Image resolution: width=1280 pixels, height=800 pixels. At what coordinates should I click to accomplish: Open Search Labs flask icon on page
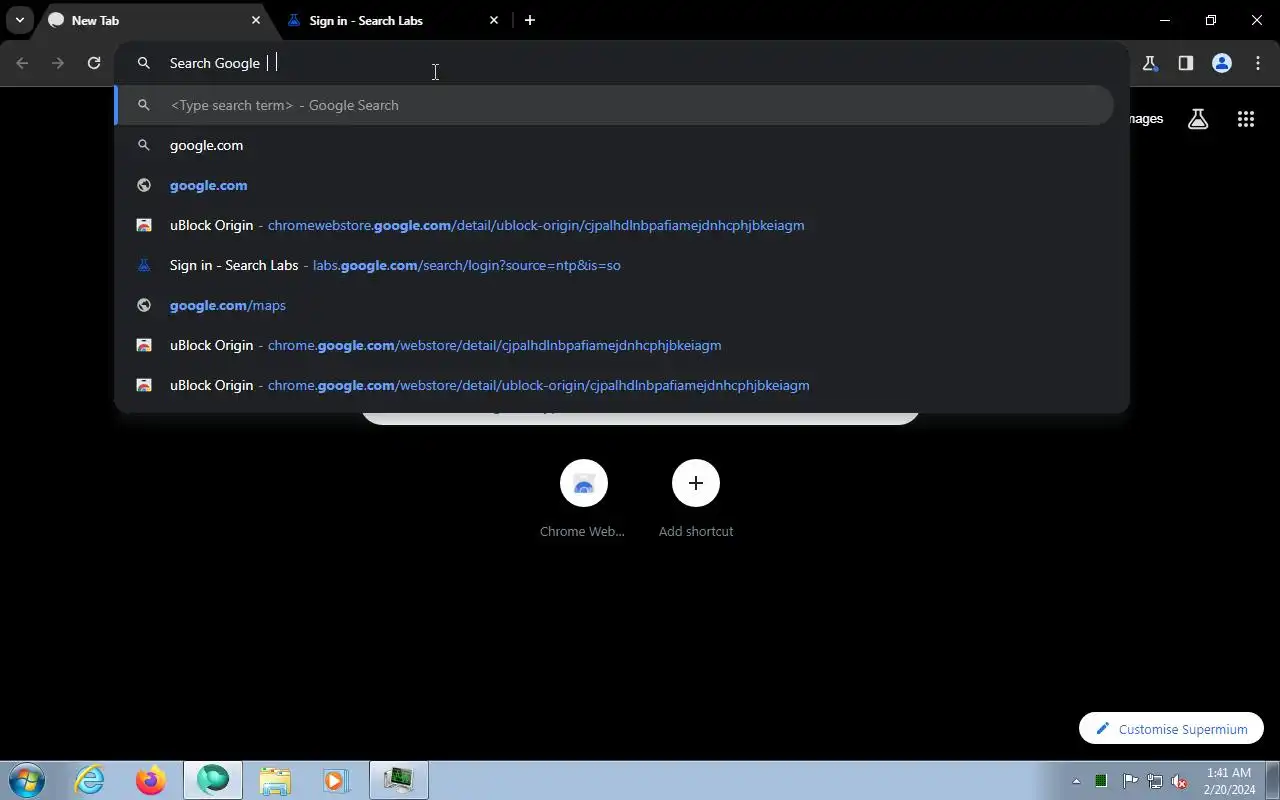[x=1198, y=119]
